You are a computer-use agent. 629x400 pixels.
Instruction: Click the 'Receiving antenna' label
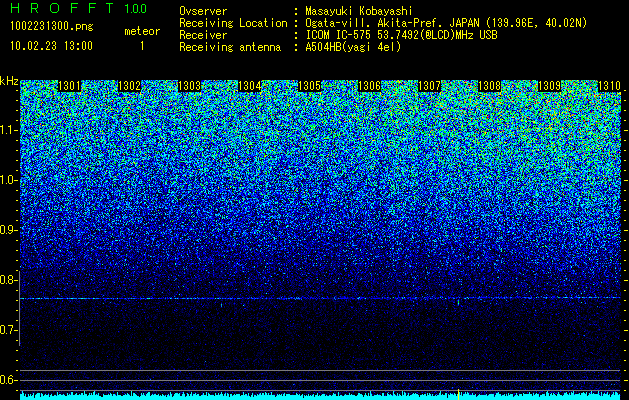[230, 47]
